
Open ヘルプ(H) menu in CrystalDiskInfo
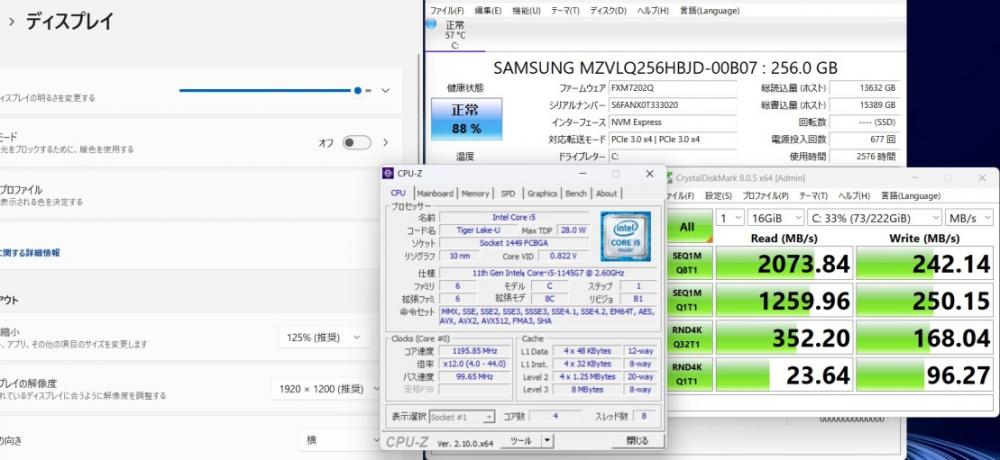coord(653,11)
